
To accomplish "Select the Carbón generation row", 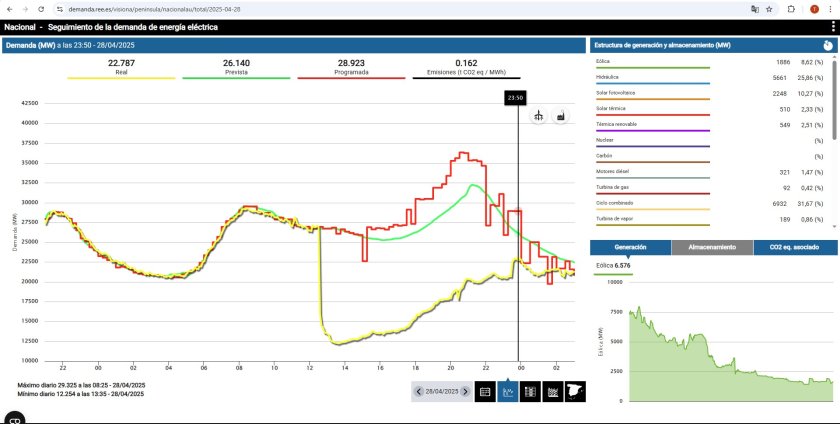I will tap(710, 157).
